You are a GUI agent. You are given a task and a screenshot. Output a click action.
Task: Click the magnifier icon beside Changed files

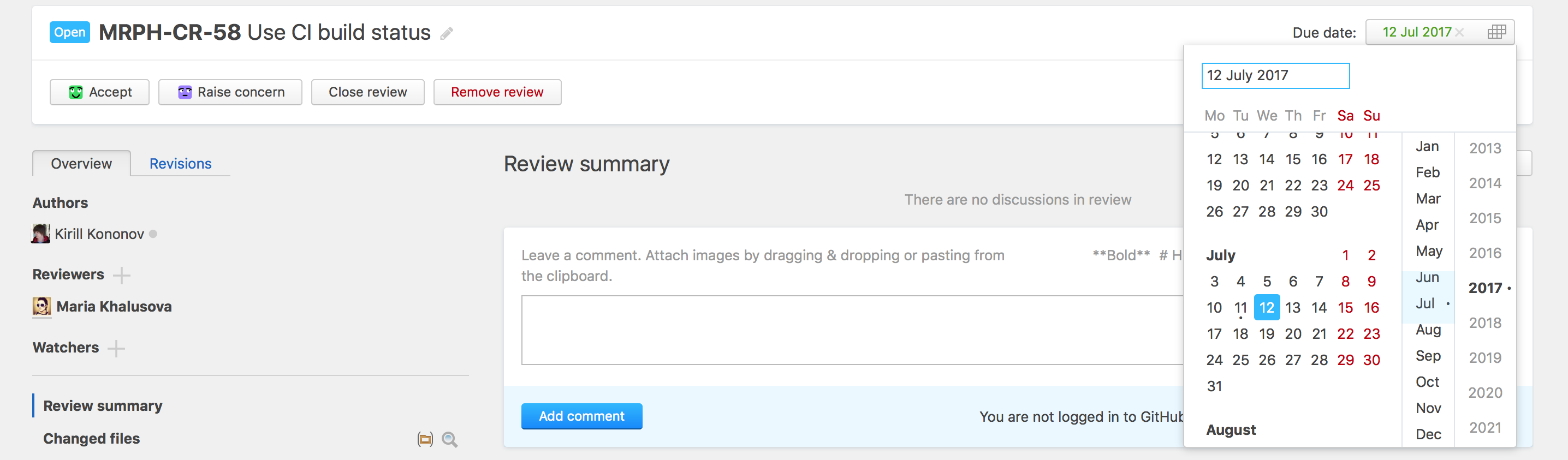450,439
